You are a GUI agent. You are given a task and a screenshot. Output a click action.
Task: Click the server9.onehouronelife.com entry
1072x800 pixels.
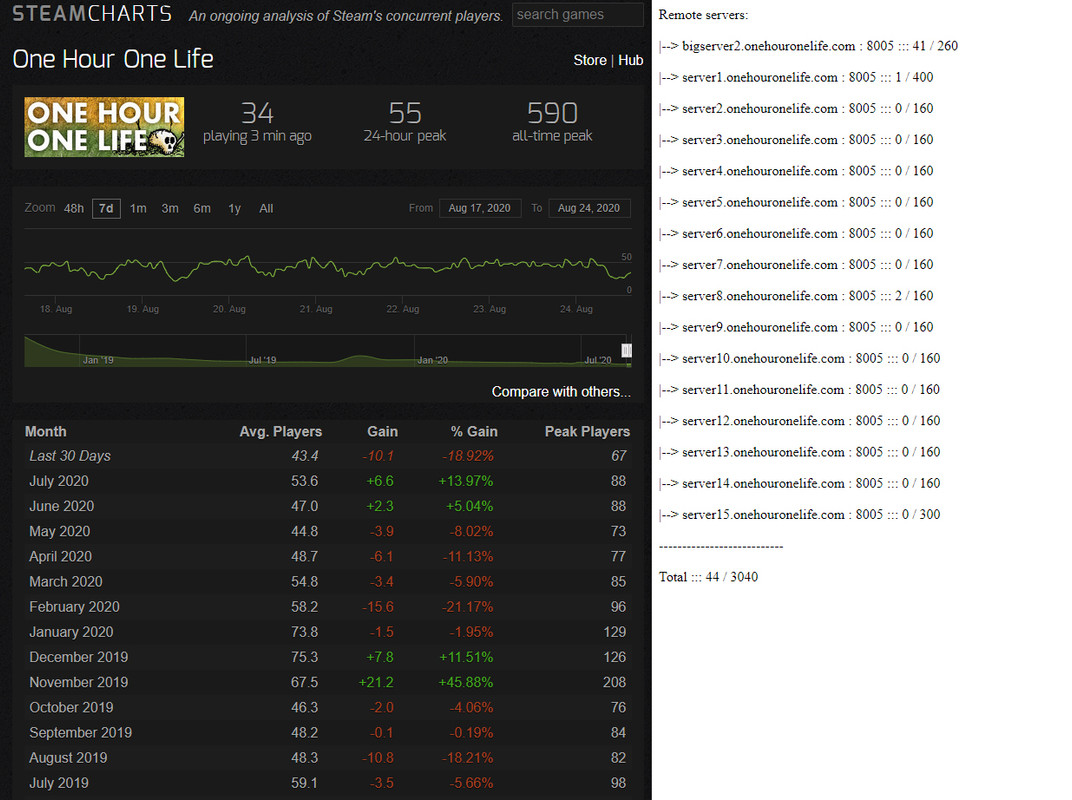pos(796,327)
